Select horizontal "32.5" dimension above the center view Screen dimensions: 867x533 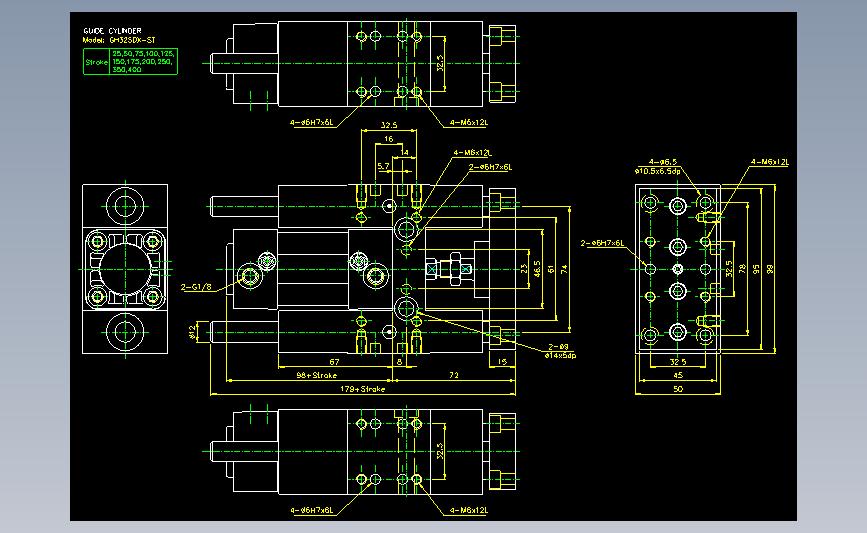tap(389, 126)
